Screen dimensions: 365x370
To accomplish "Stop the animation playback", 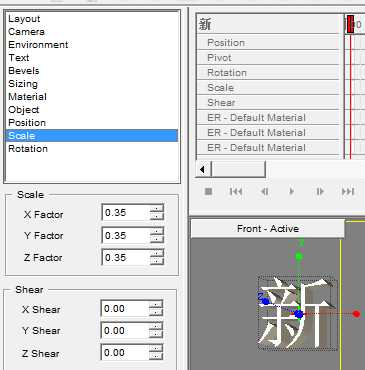I will (x=209, y=191).
